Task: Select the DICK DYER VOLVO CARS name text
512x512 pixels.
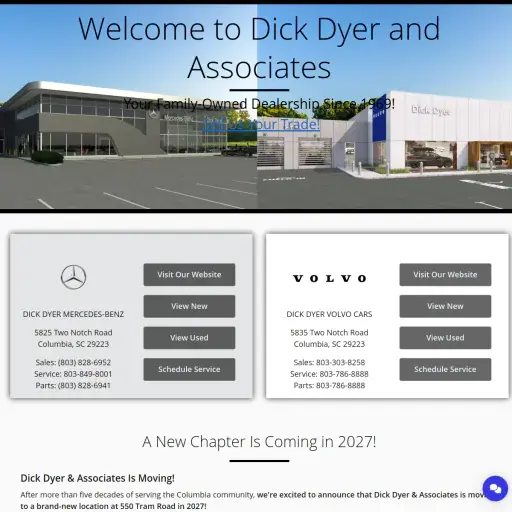Action: [329, 314]
